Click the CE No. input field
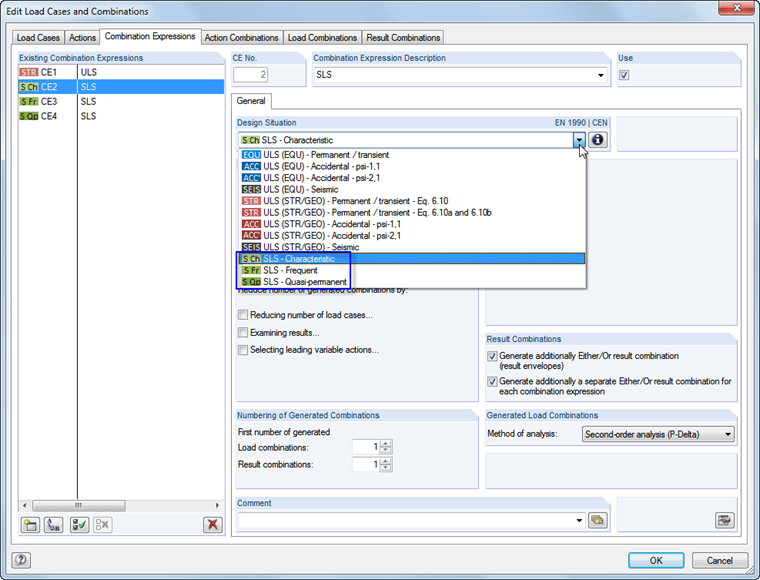760x580 pixels. (x=250, y=75)
